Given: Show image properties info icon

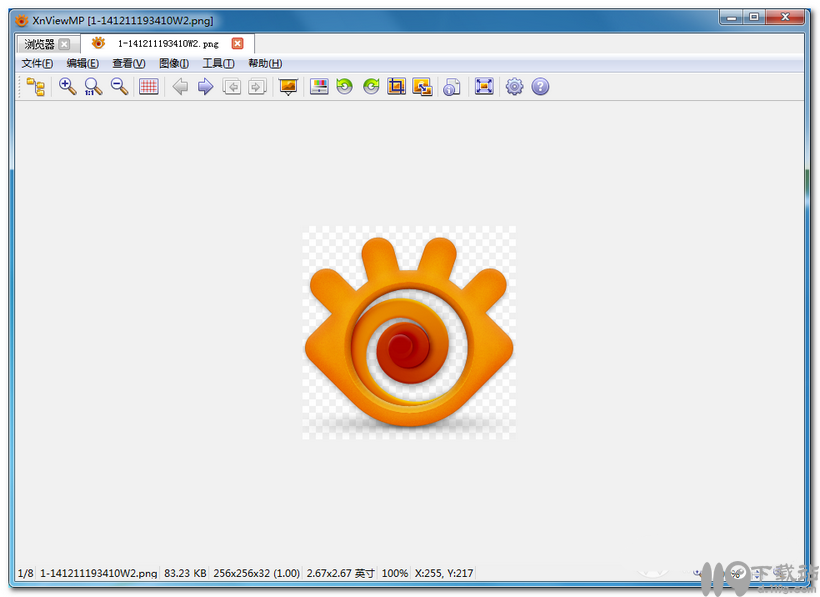Looking at the screenshot, I should click(x=452, y=87).
